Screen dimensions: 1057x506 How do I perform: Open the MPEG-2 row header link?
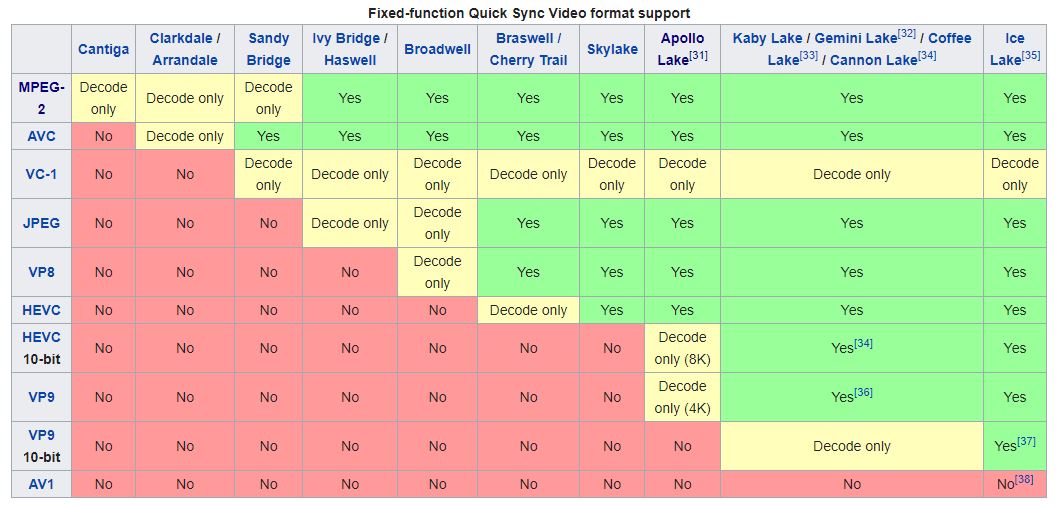point(41,97)
